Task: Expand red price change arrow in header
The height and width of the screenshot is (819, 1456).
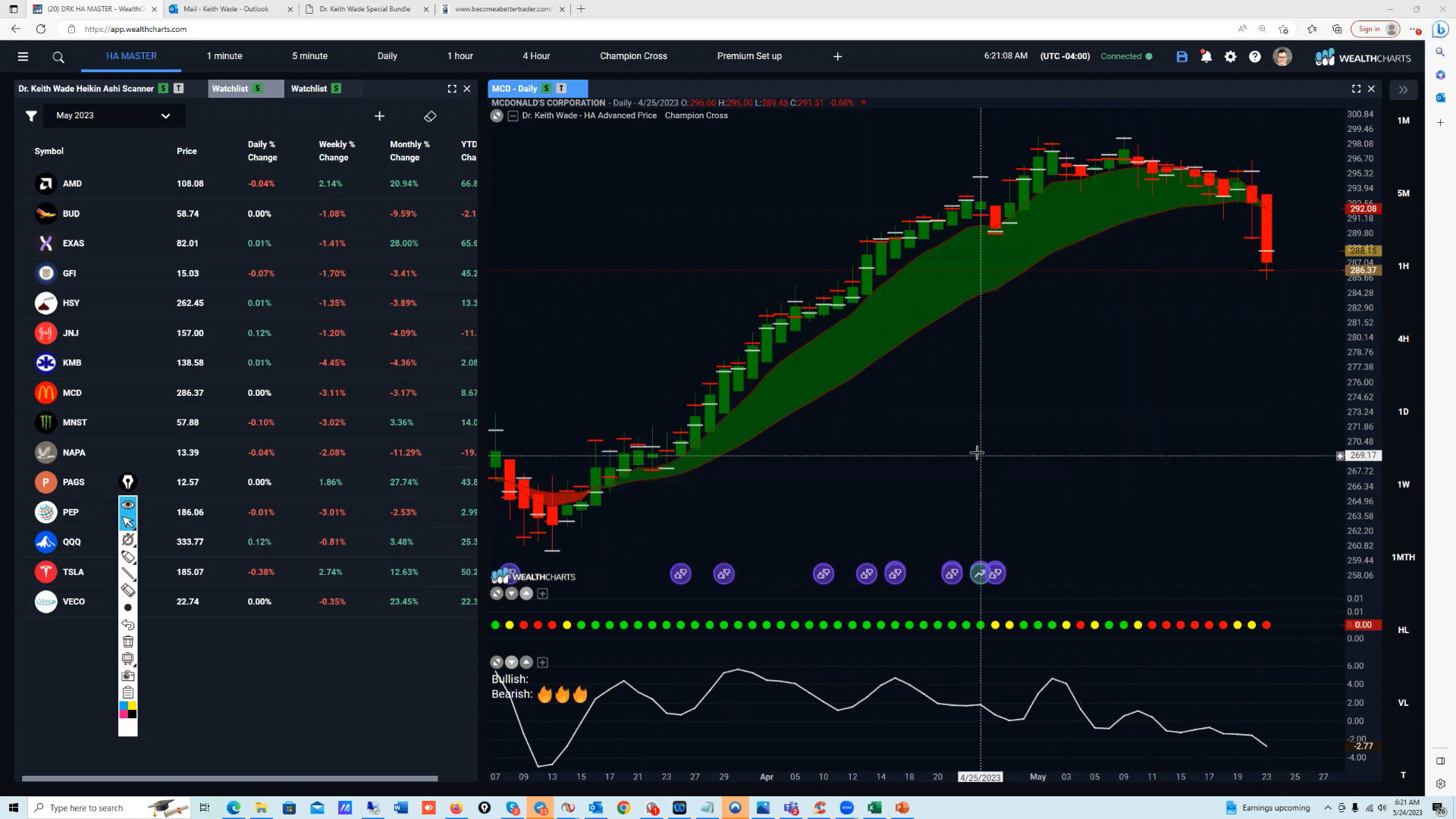Action: click(863, 103)
